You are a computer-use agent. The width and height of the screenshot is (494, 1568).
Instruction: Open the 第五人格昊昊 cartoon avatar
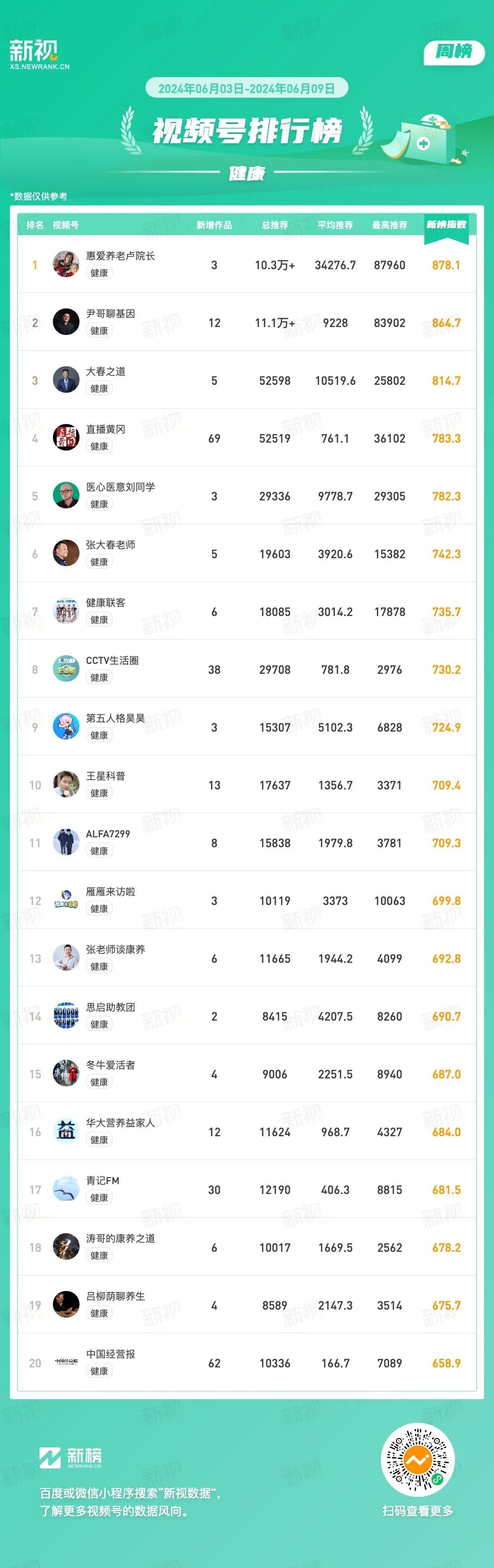coord(66,727)
